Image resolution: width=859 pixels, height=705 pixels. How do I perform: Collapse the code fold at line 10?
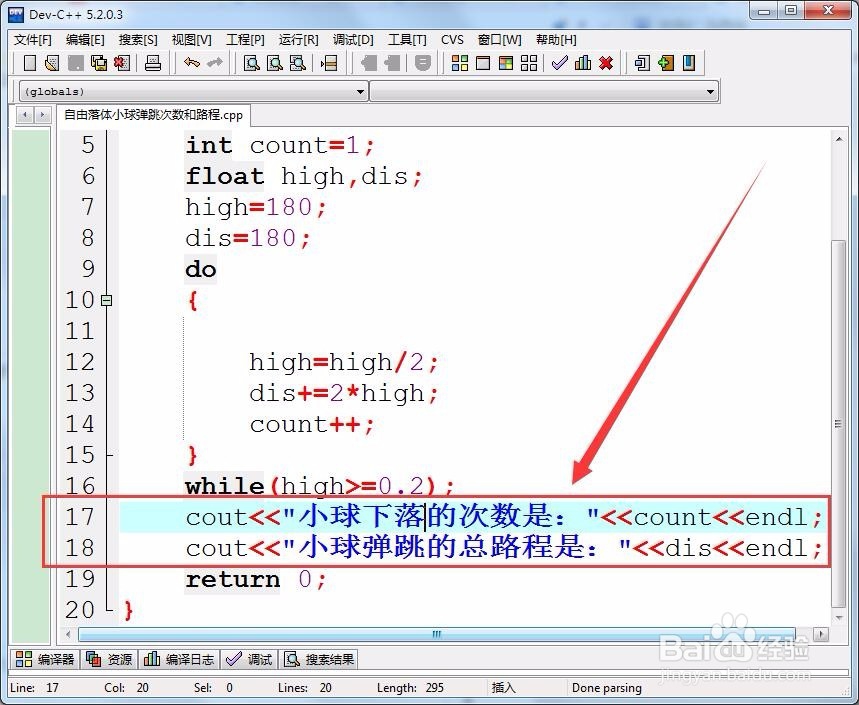(x=107, y=300)
